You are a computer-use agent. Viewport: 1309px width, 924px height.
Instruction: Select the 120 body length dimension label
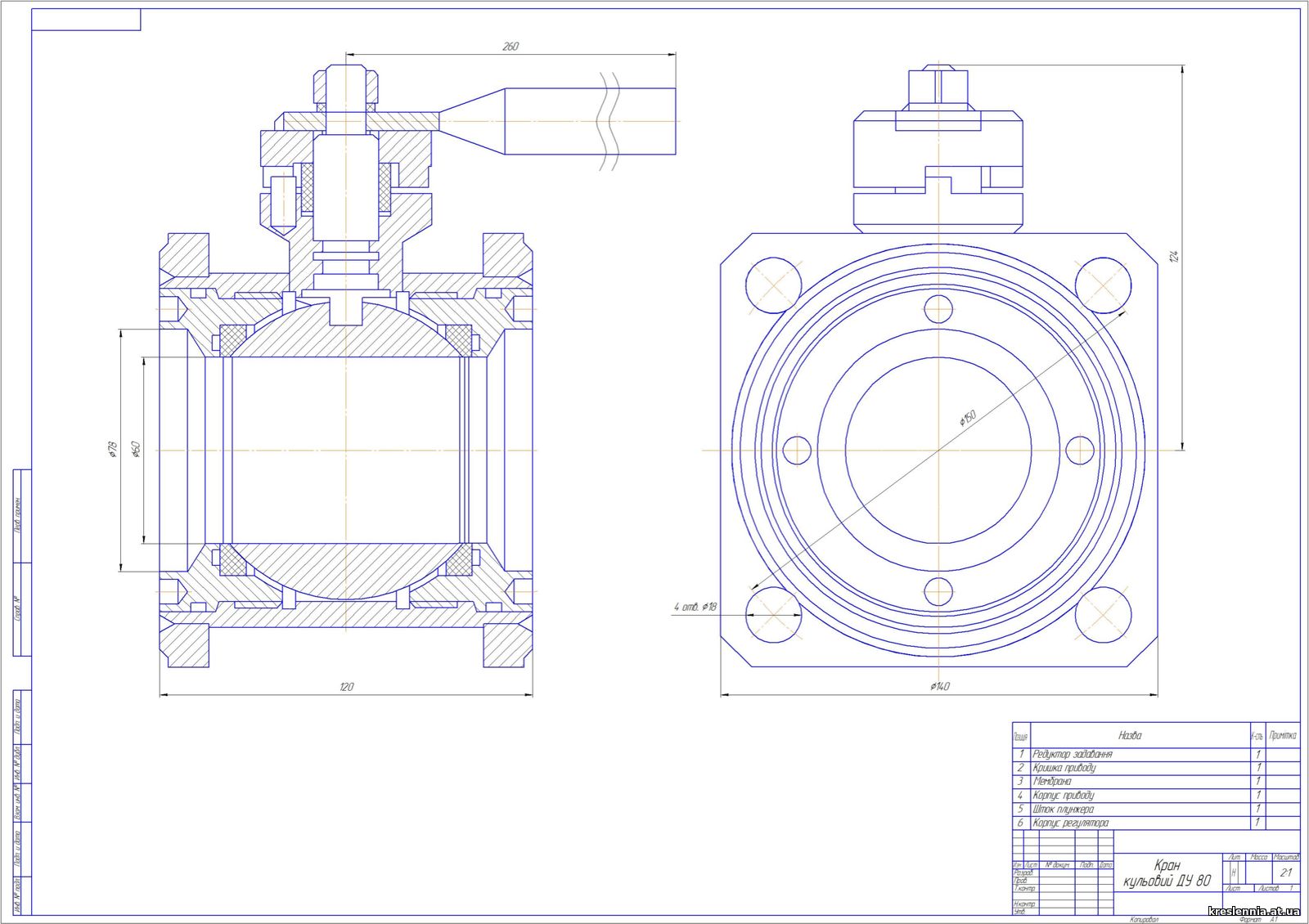pyautogui.click(x=346, y=687)
